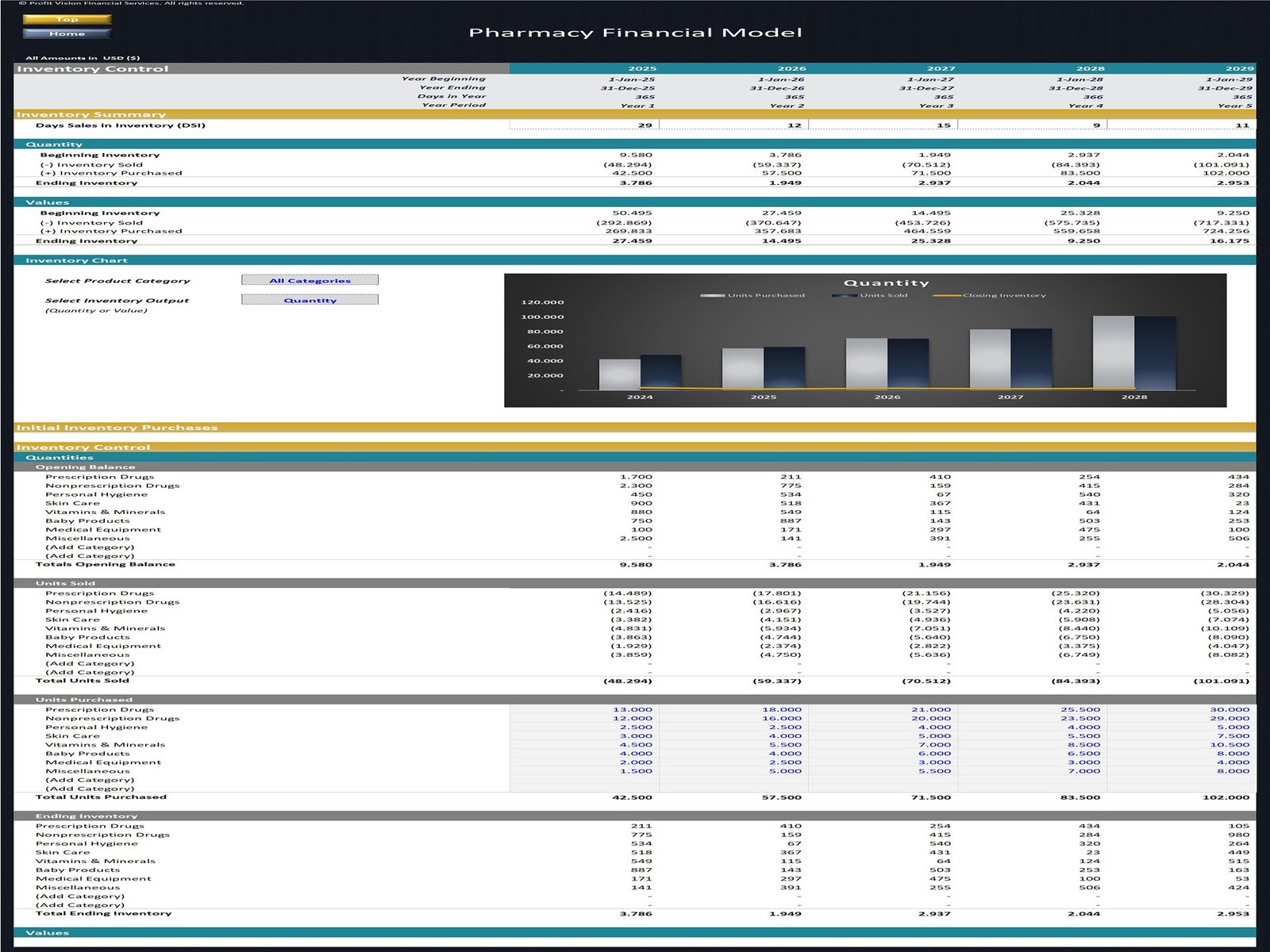Image resolution: width=1270 pixels, height=952 pixels.
Task: Click the Units Purchased legend marker
Action: [712, 295]
